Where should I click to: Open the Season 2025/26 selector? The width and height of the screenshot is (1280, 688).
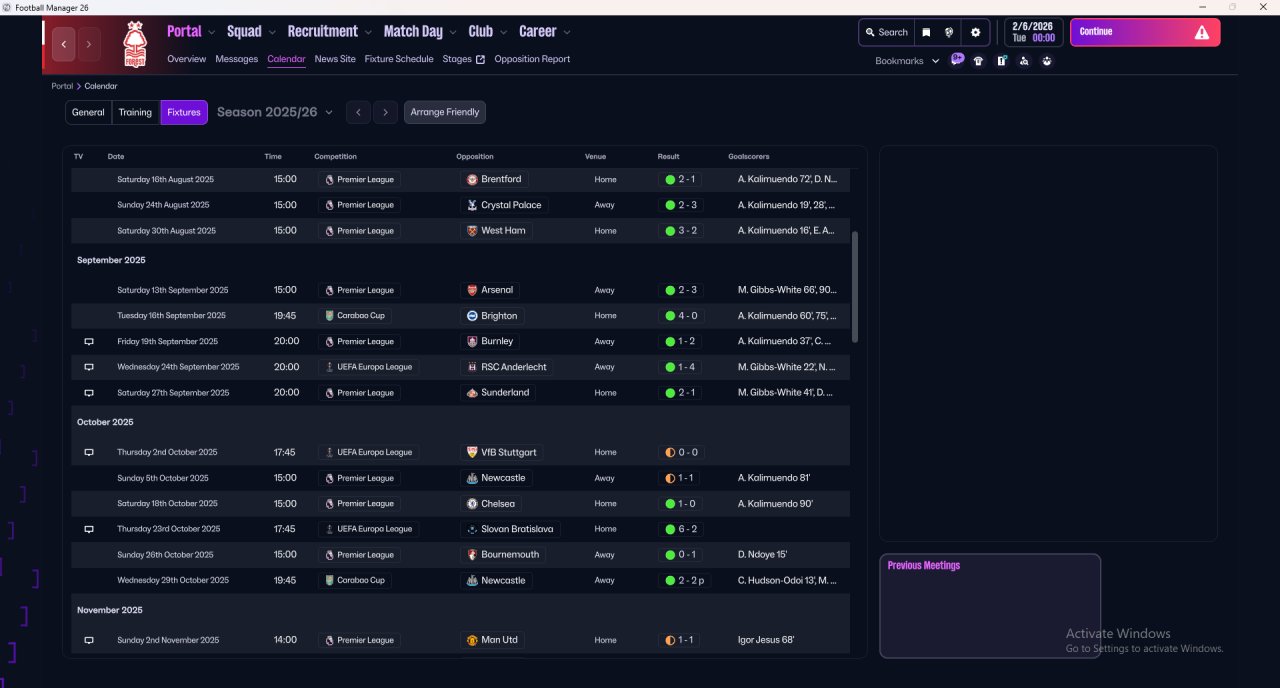[275, 112]
